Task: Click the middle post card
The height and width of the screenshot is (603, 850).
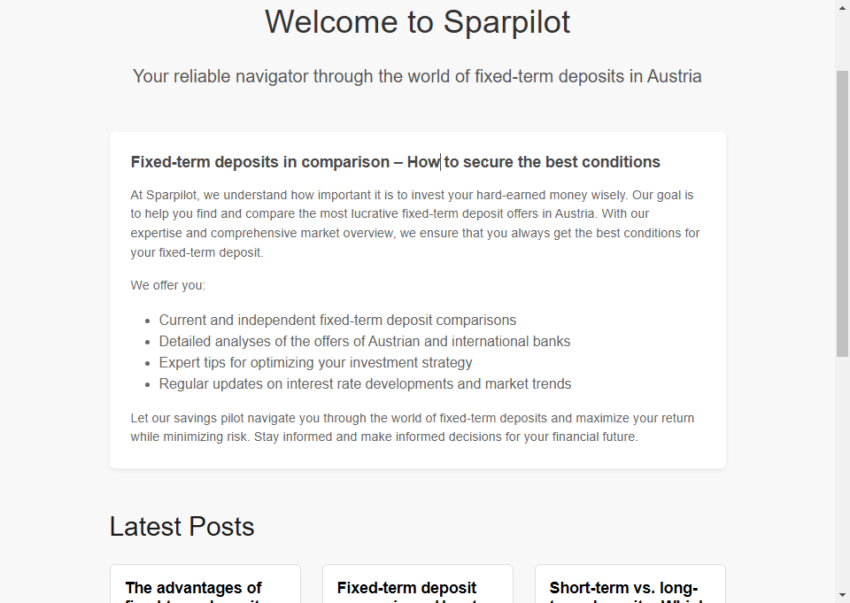Action: point(417,583)
